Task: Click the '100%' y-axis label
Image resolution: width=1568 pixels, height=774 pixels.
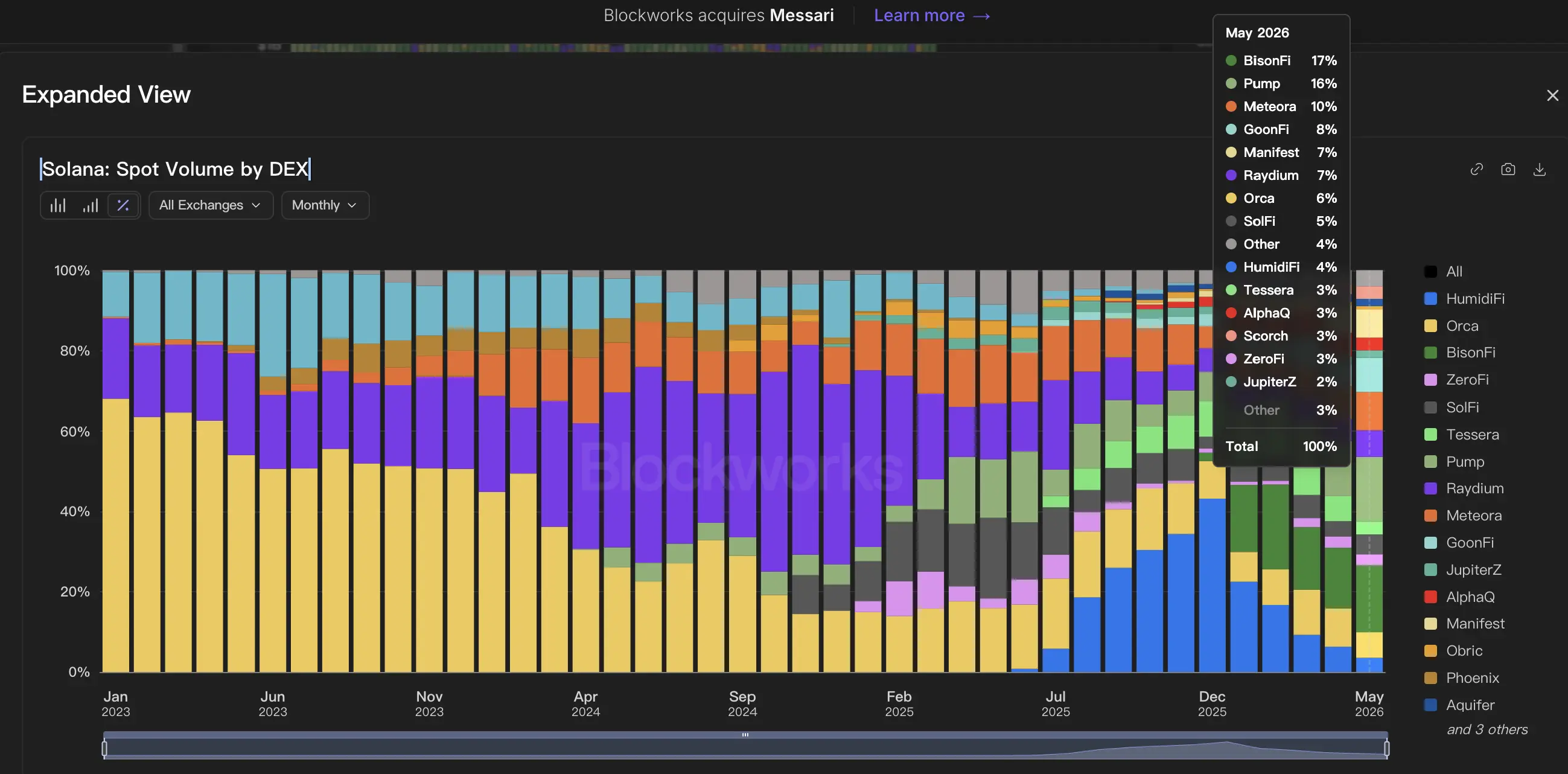Action: pos(72,270)
